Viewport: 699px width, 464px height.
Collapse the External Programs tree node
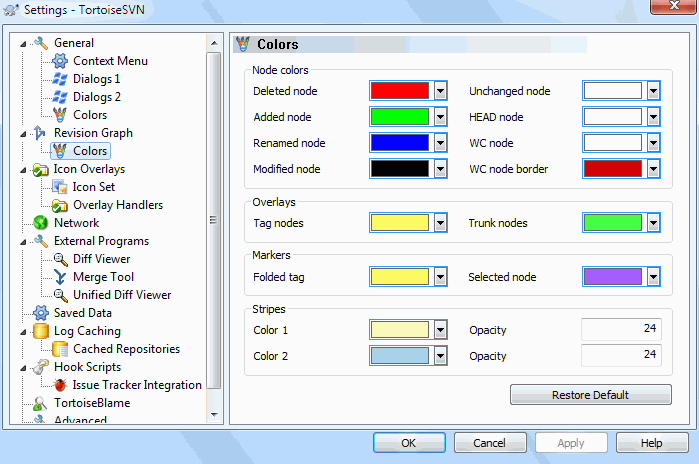tap(23, 242)
